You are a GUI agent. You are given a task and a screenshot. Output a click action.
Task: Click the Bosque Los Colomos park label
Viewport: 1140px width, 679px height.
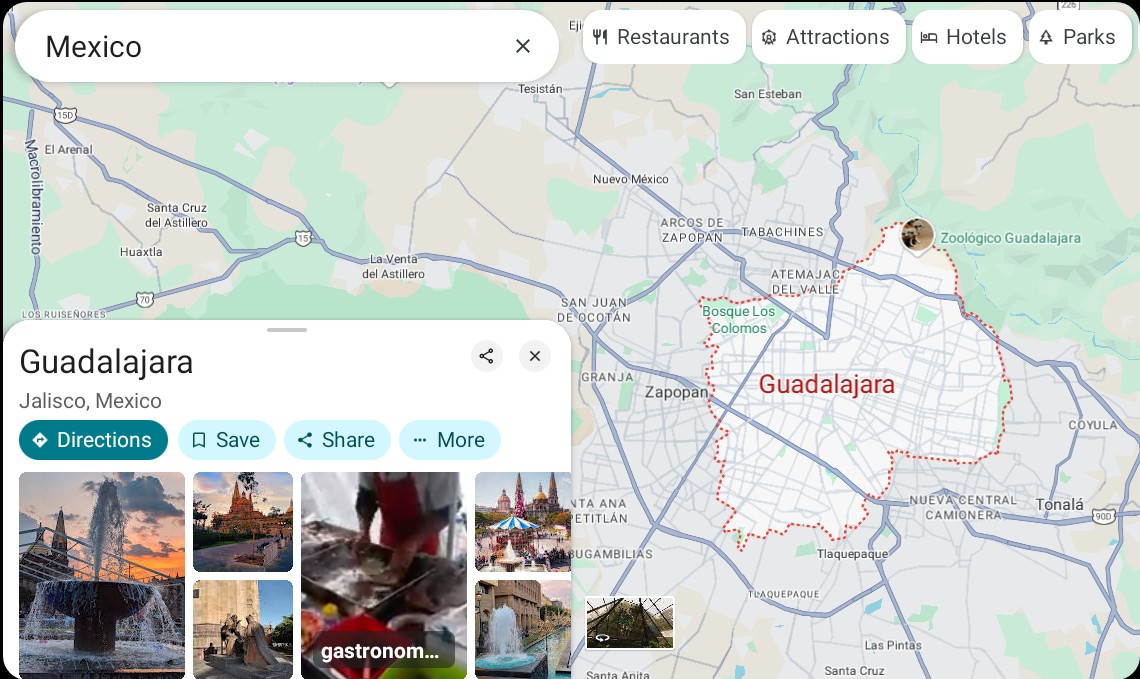click(739, 320)
